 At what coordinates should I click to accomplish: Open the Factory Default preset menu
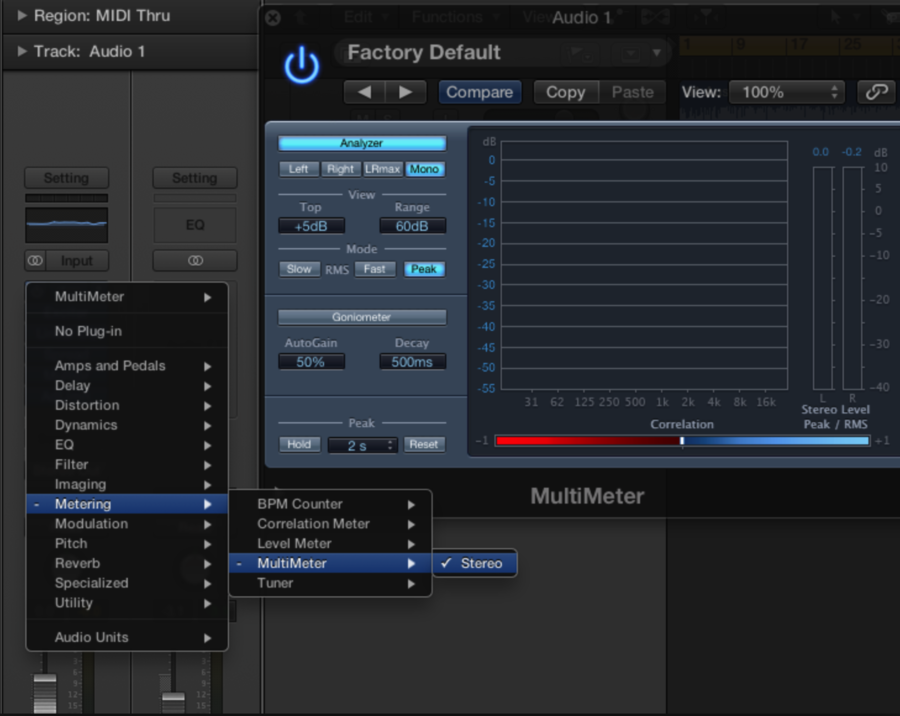[x=502, y=53]
